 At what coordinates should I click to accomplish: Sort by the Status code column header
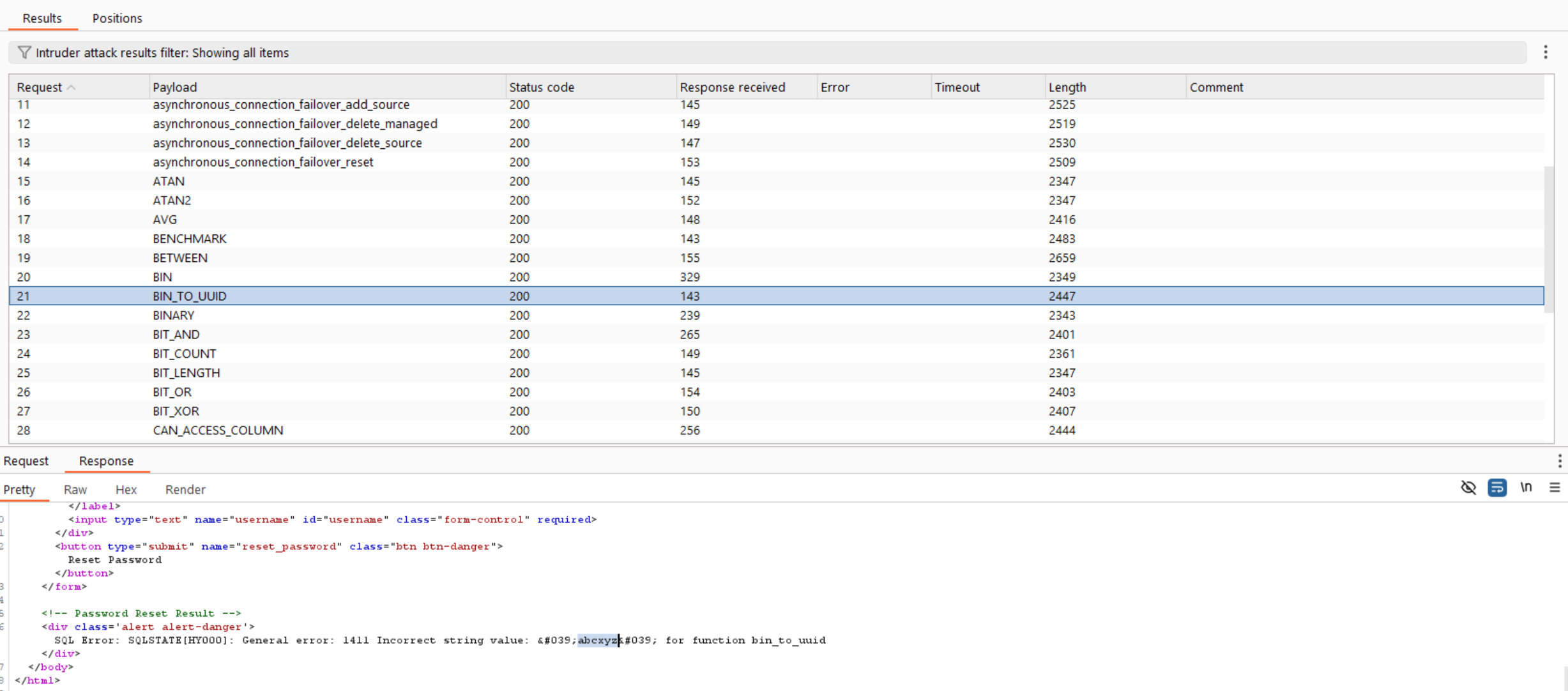pyautogui.click(x=591, y=87)
